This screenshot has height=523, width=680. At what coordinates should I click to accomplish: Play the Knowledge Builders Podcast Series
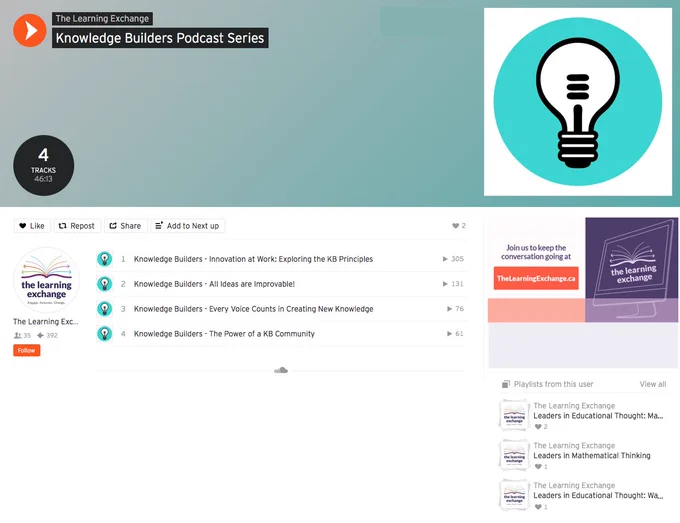(29, 30)
